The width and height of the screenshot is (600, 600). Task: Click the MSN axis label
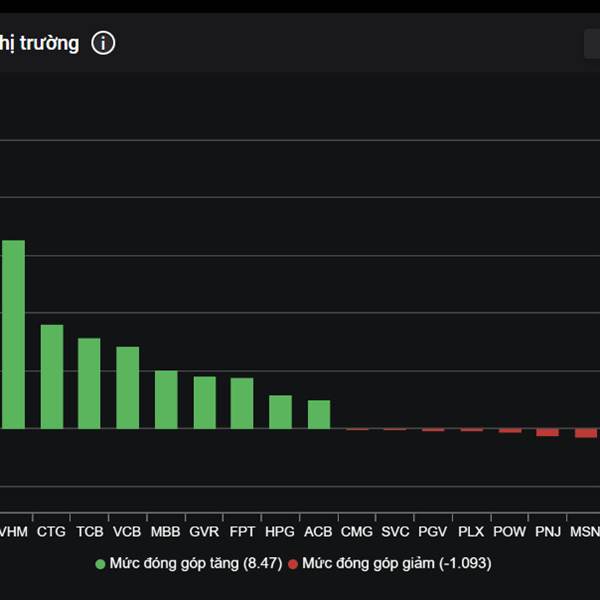point(585,532)
